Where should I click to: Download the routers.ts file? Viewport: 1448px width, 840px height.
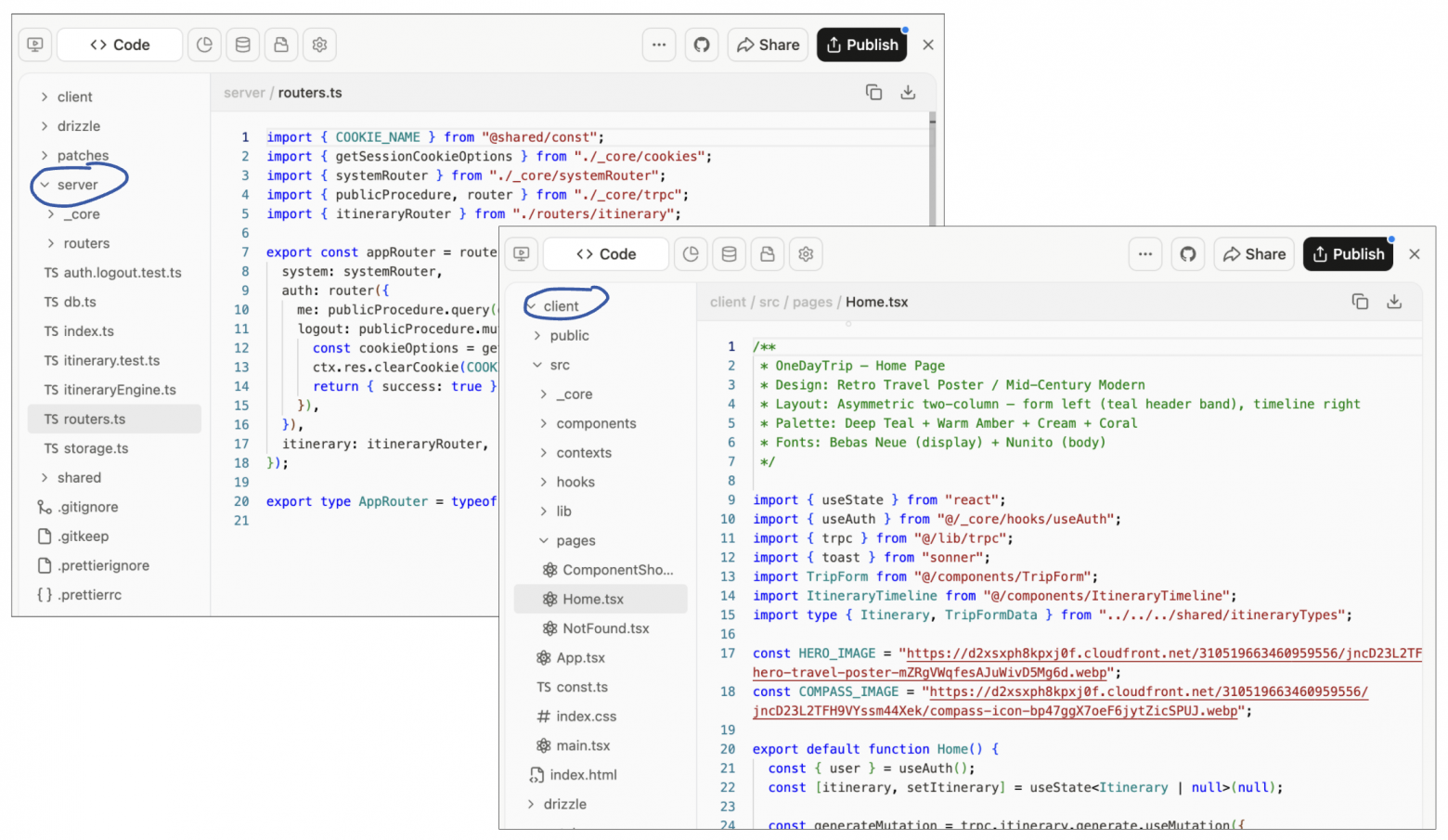[x=908, y=92]
